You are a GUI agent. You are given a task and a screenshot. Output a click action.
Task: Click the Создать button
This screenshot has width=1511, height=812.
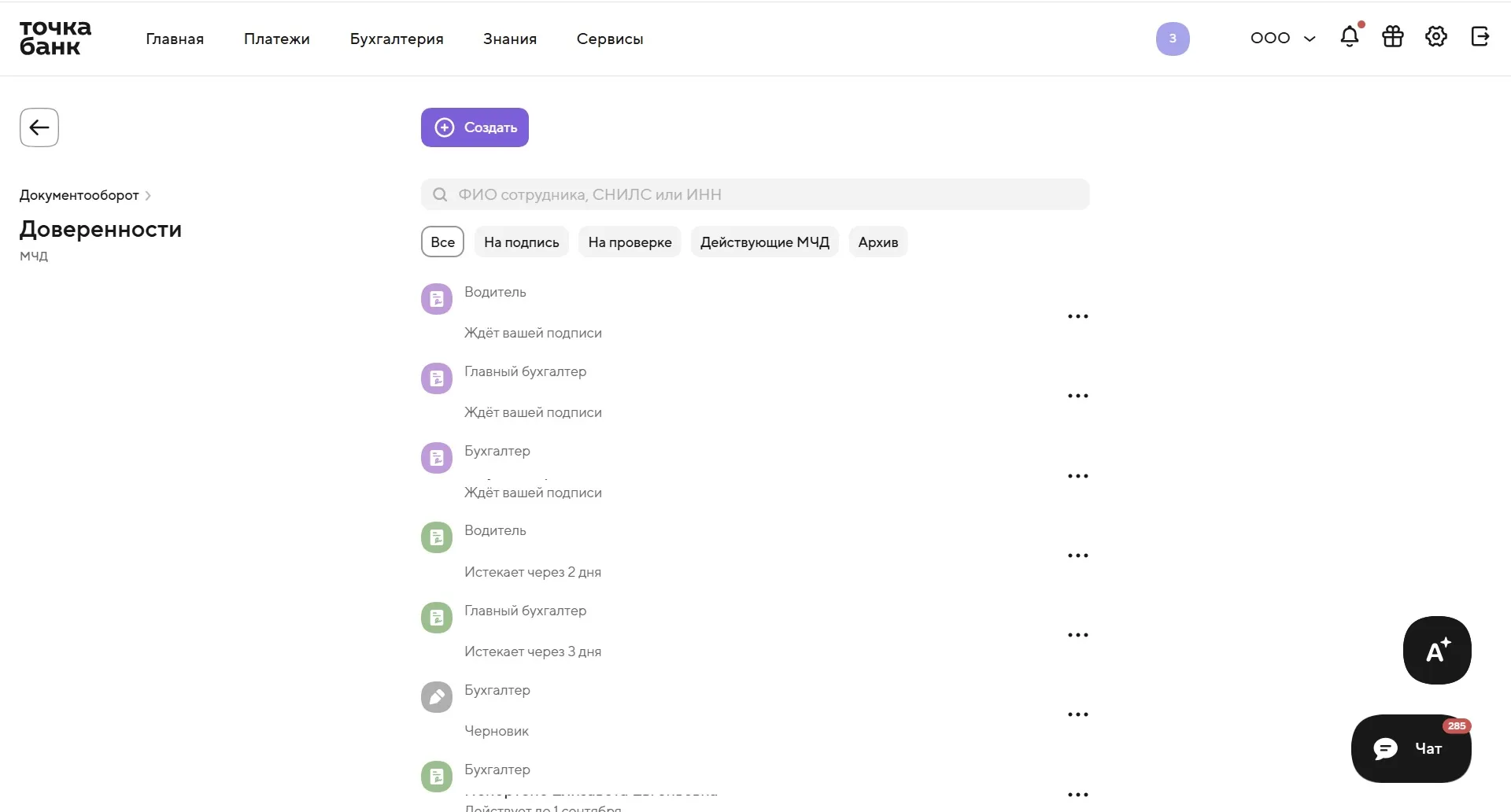pyautogui.click(x=475, y=127)
